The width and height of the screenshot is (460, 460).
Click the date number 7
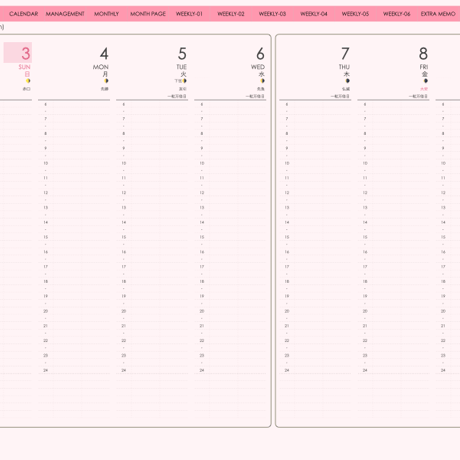point(345,53)
